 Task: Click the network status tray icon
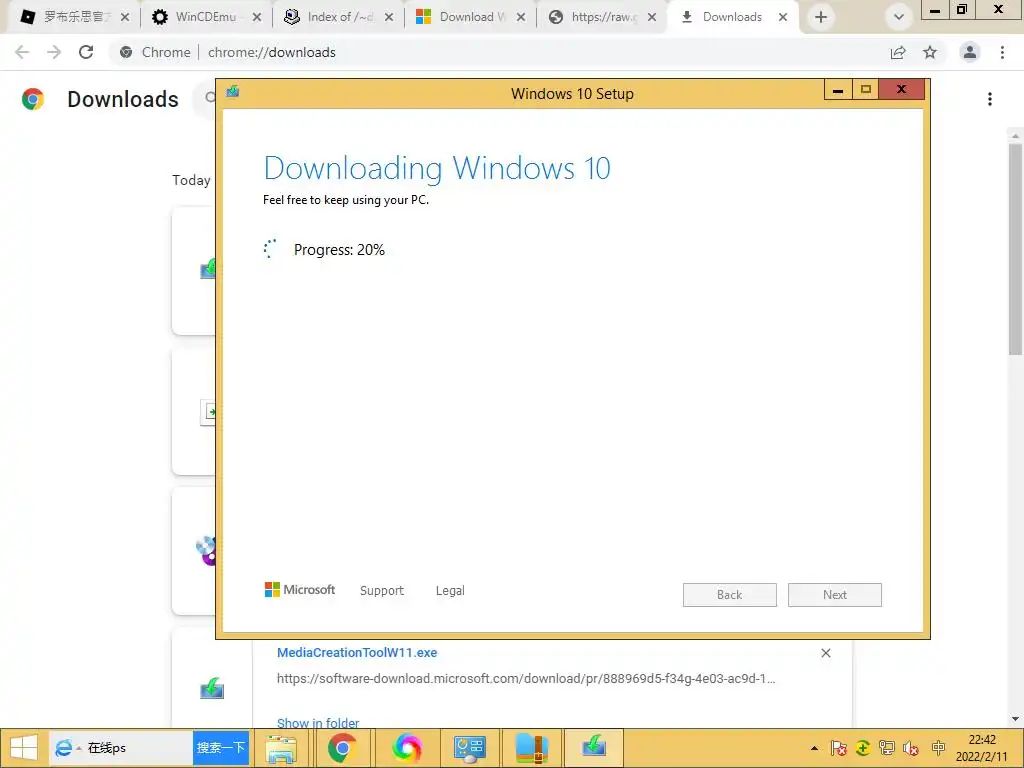click(886, 748)
